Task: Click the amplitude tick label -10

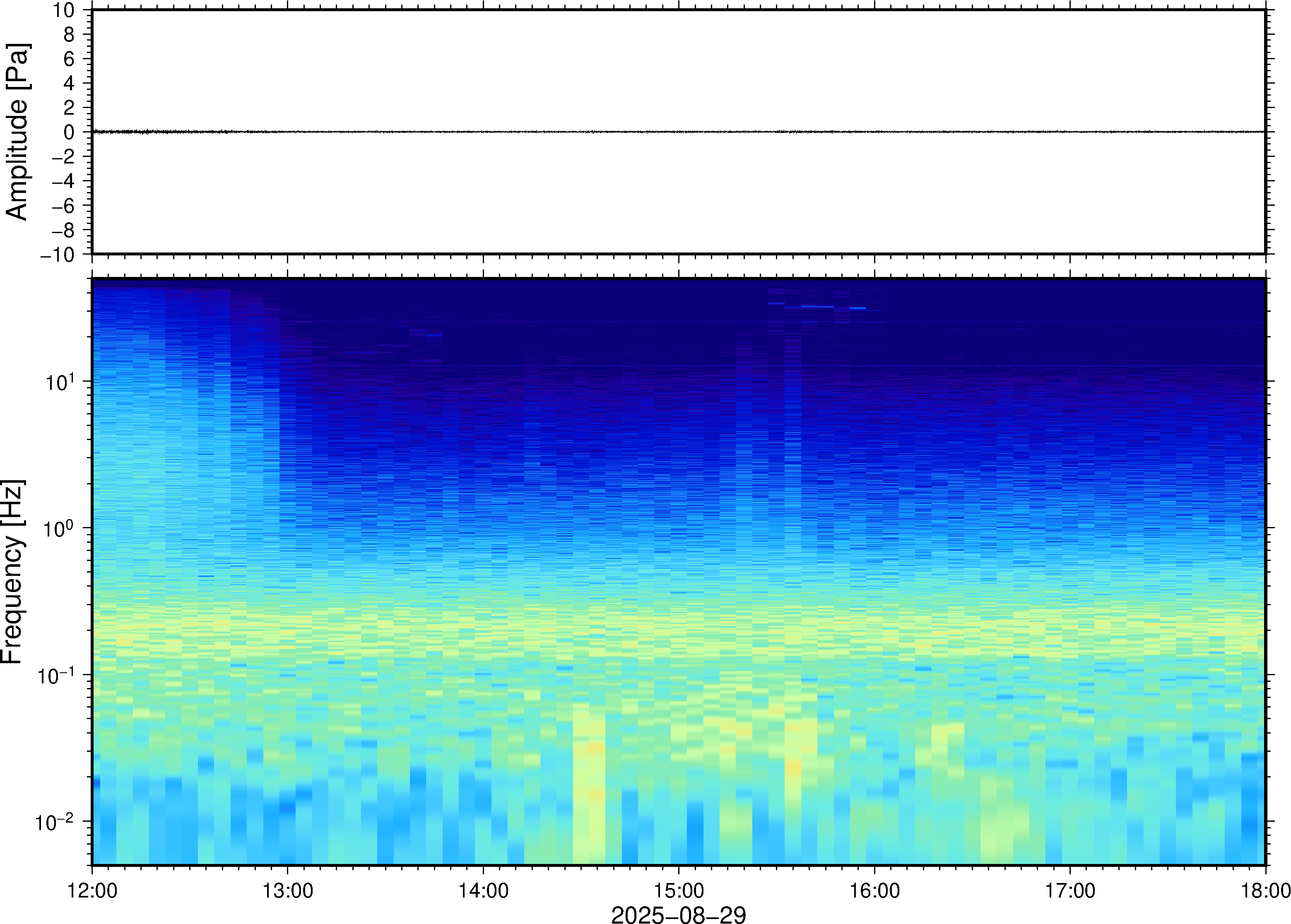Action: tap(58, 254)
